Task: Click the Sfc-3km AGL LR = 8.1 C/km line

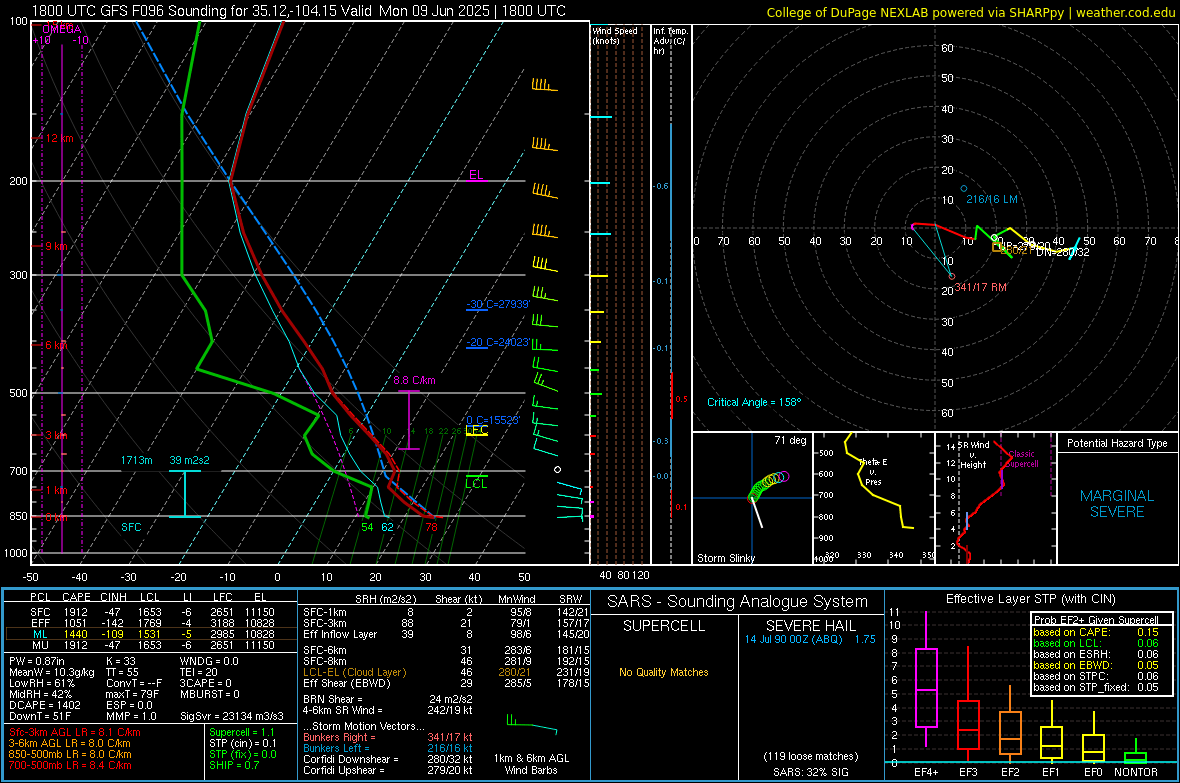Action: click(75, 732)
